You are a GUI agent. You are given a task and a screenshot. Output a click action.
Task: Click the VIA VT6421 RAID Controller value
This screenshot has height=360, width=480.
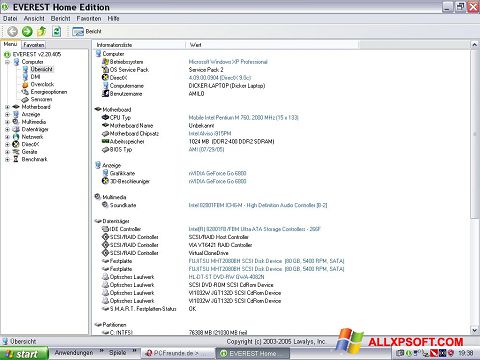click(x=220, y=245)
